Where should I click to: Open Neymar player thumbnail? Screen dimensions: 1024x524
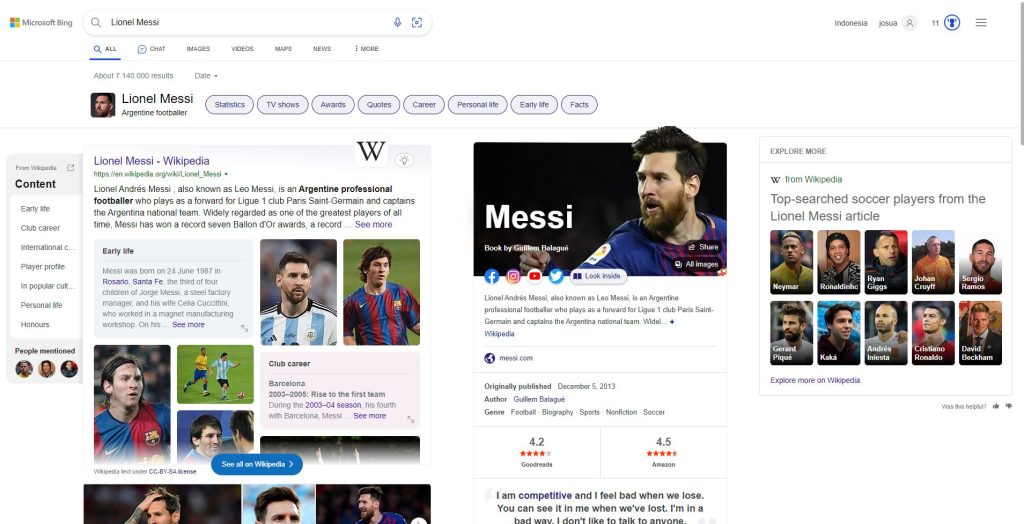pyautogui.click(x=792, y=262)
